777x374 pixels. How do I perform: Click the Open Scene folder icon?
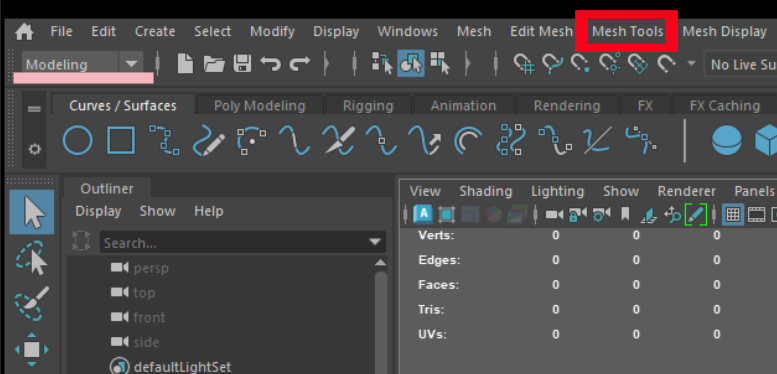point(214,64)
